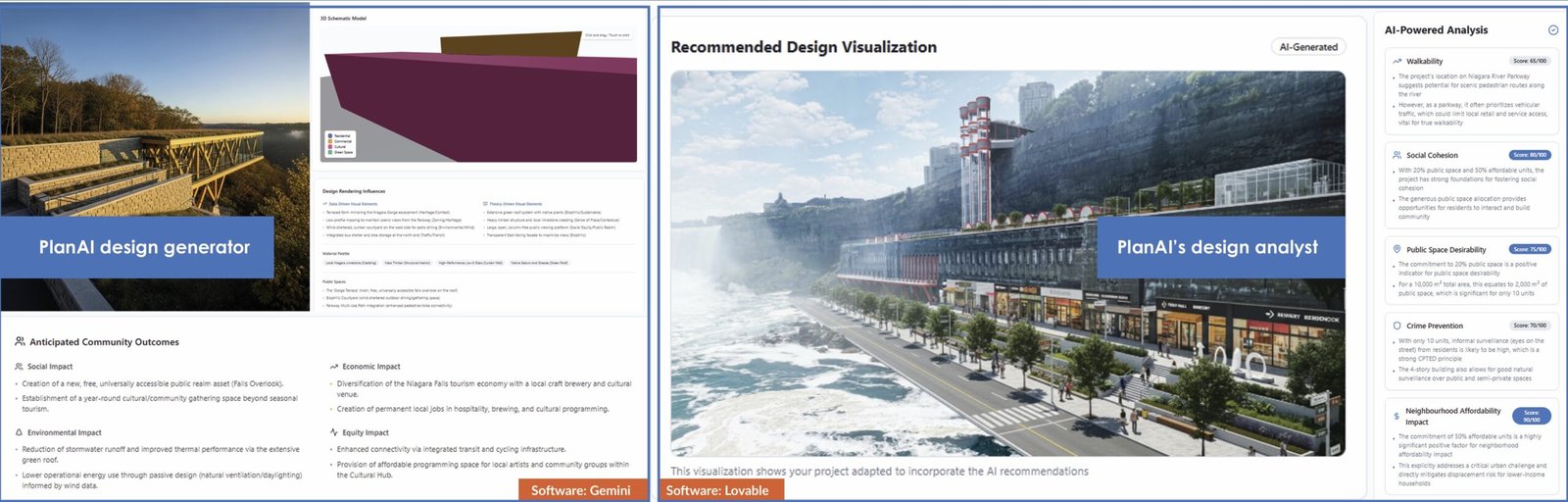Click the AI-Powered Analysis check circle icon
The height and width of the screenshot is (502, 1568).
(1552, 30)
